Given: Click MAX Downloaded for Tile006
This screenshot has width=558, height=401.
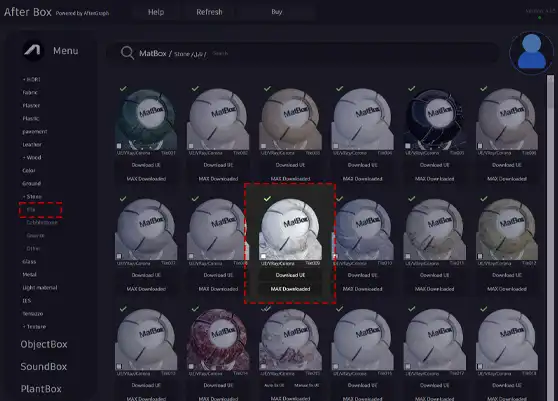Looking at the screenshot, I should pyautogui.click(x=507, y=179).
